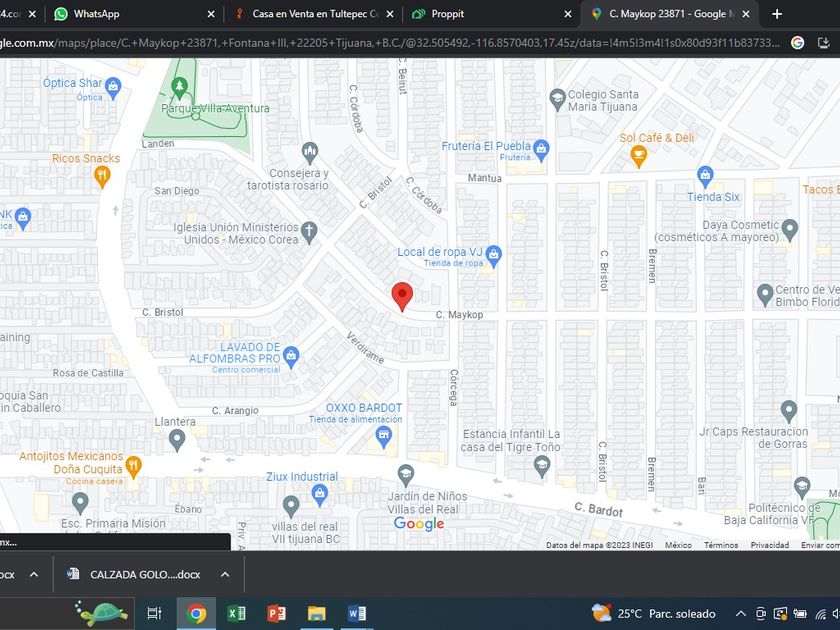The image size is (840, 630).
Task: Select the Óptica Shar shopping pin
Action: point(112,88)
